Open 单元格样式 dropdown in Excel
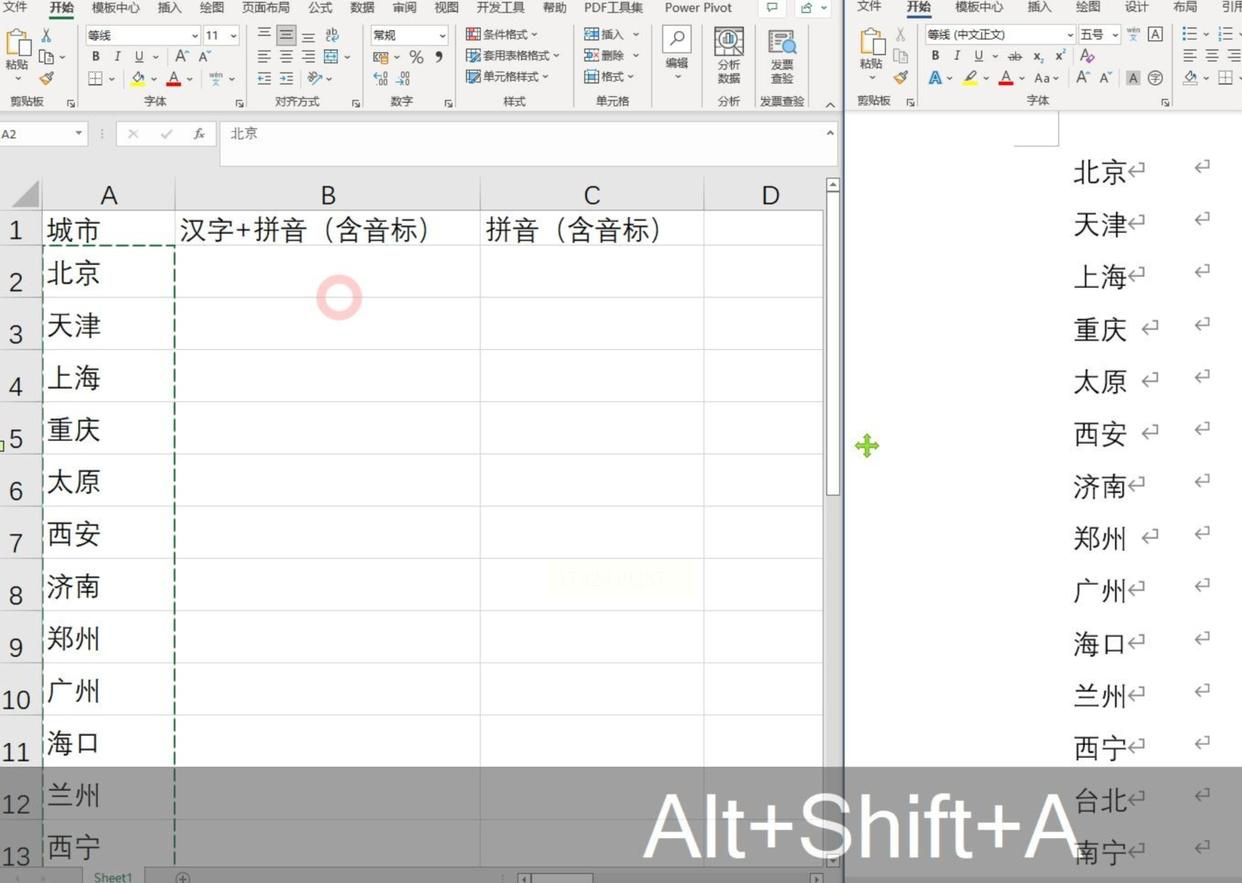Image resolution: width=1242 pixels, height=883 pixels. click(507, 77)
